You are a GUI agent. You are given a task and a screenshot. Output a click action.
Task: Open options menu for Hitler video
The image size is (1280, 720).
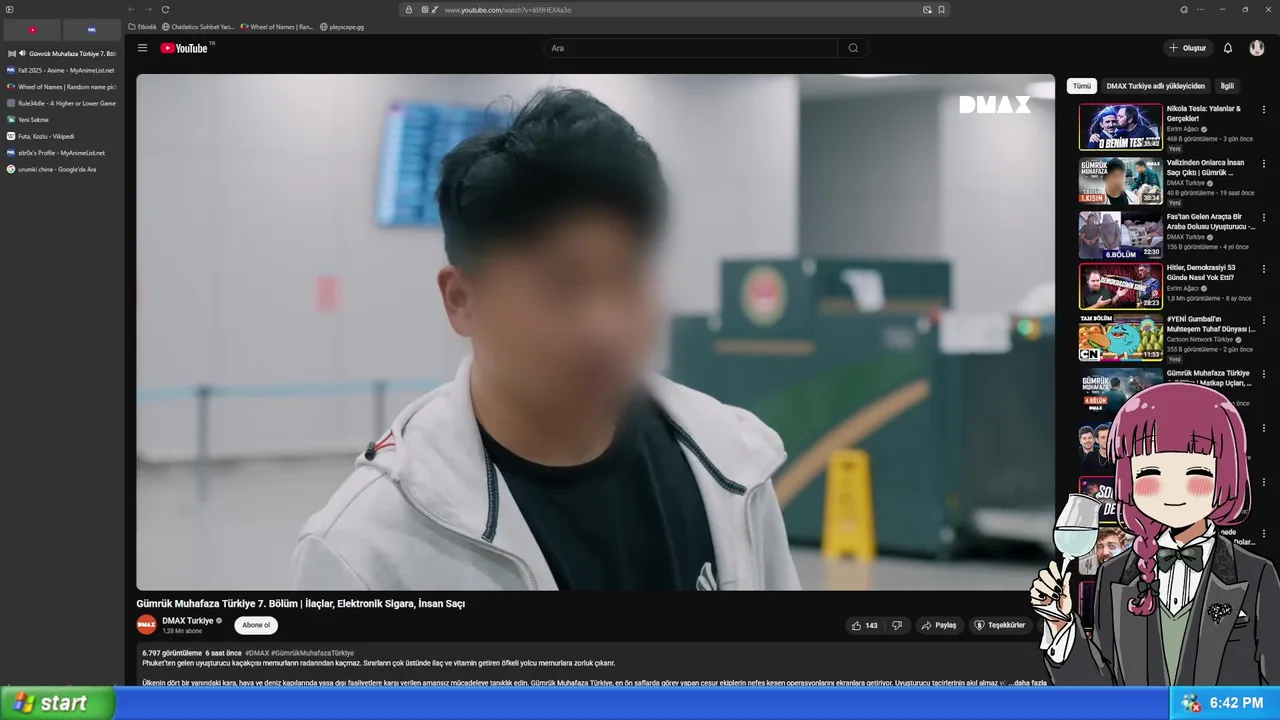coord(1263,269)
